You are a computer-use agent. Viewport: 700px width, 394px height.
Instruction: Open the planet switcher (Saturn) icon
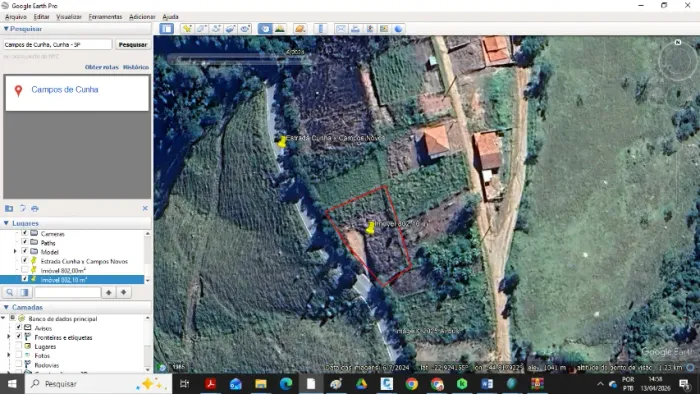(x=300, y=29)
